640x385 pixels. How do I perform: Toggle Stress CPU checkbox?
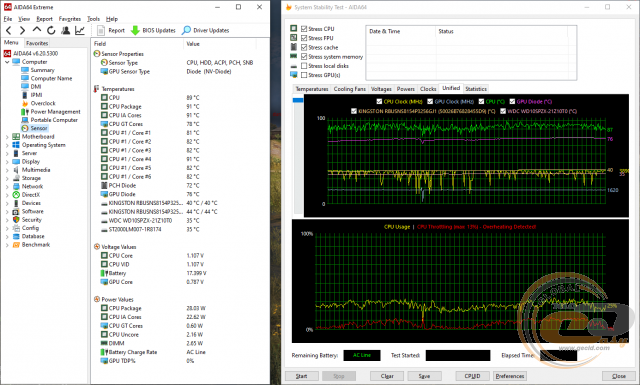pyautogui.click(x=304, y=29)
